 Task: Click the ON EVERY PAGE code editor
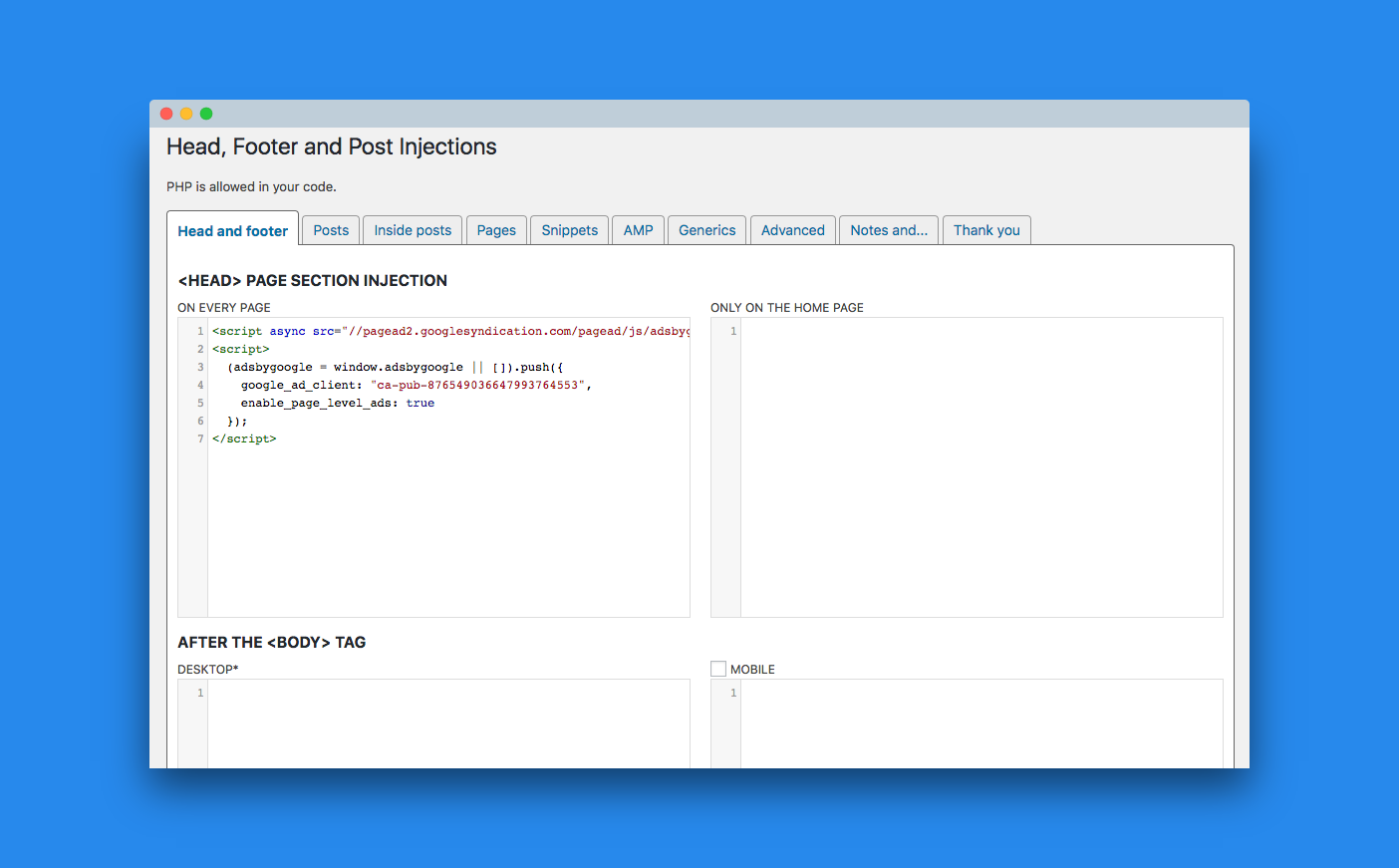433,467
